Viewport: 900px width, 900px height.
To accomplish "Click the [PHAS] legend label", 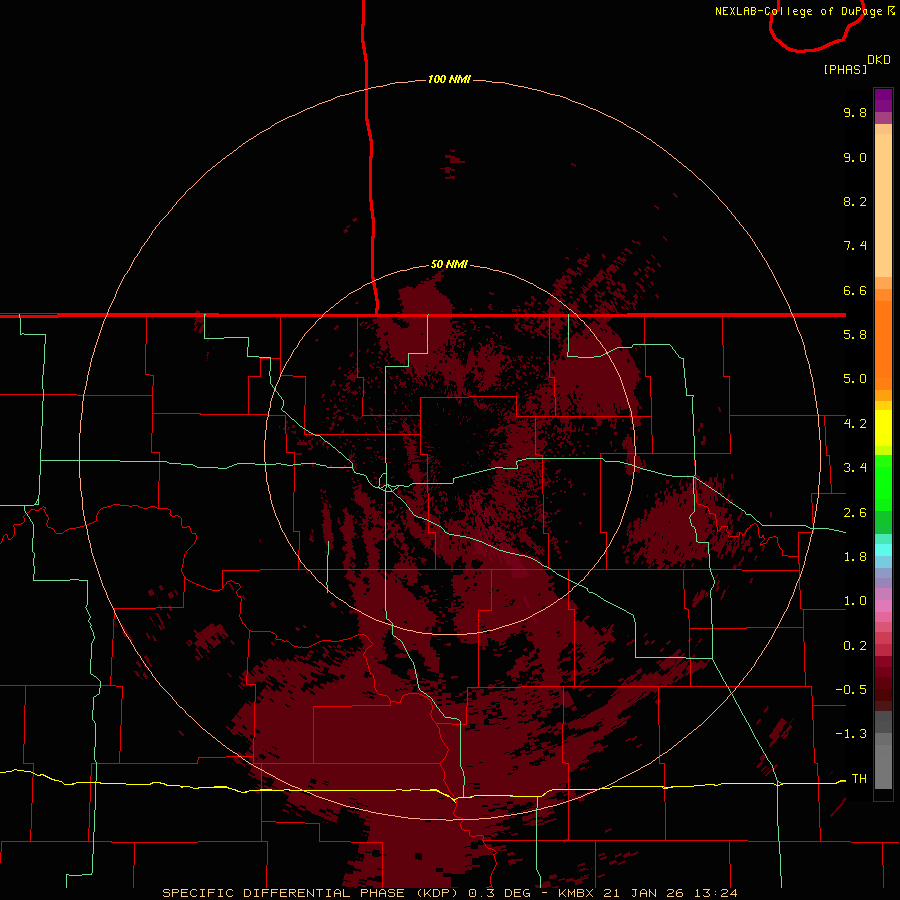I will click(845, 69).
